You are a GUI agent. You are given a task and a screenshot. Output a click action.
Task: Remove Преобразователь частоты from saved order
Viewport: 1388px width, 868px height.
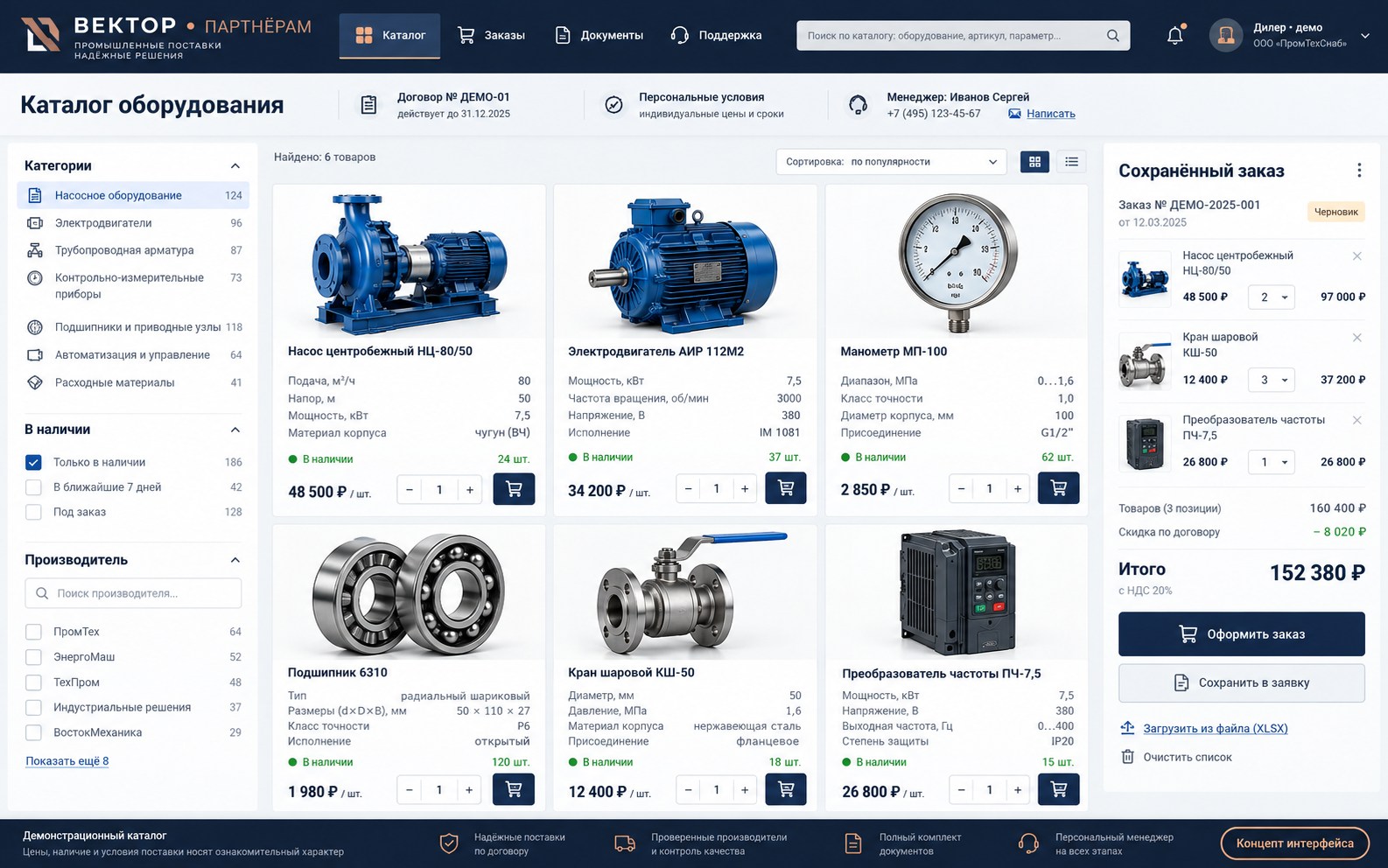point(1356,420)
